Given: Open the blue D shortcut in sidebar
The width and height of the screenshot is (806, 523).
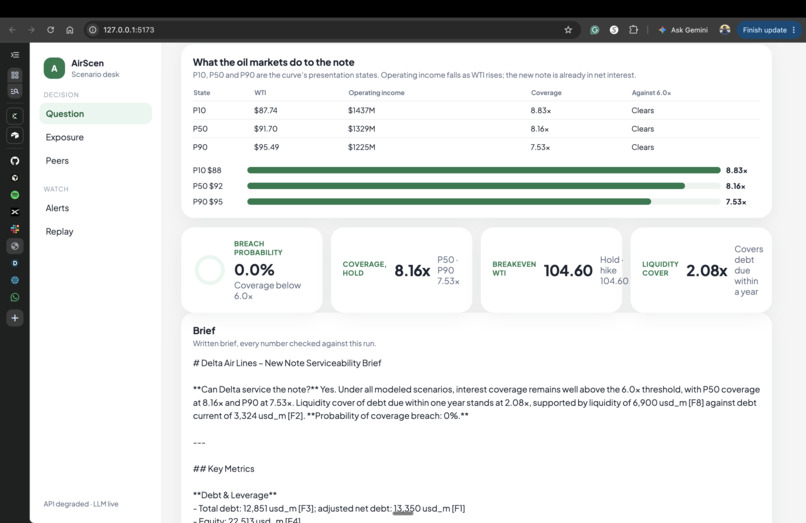Looking at the screenshot, I should click(x=15, y=263).
